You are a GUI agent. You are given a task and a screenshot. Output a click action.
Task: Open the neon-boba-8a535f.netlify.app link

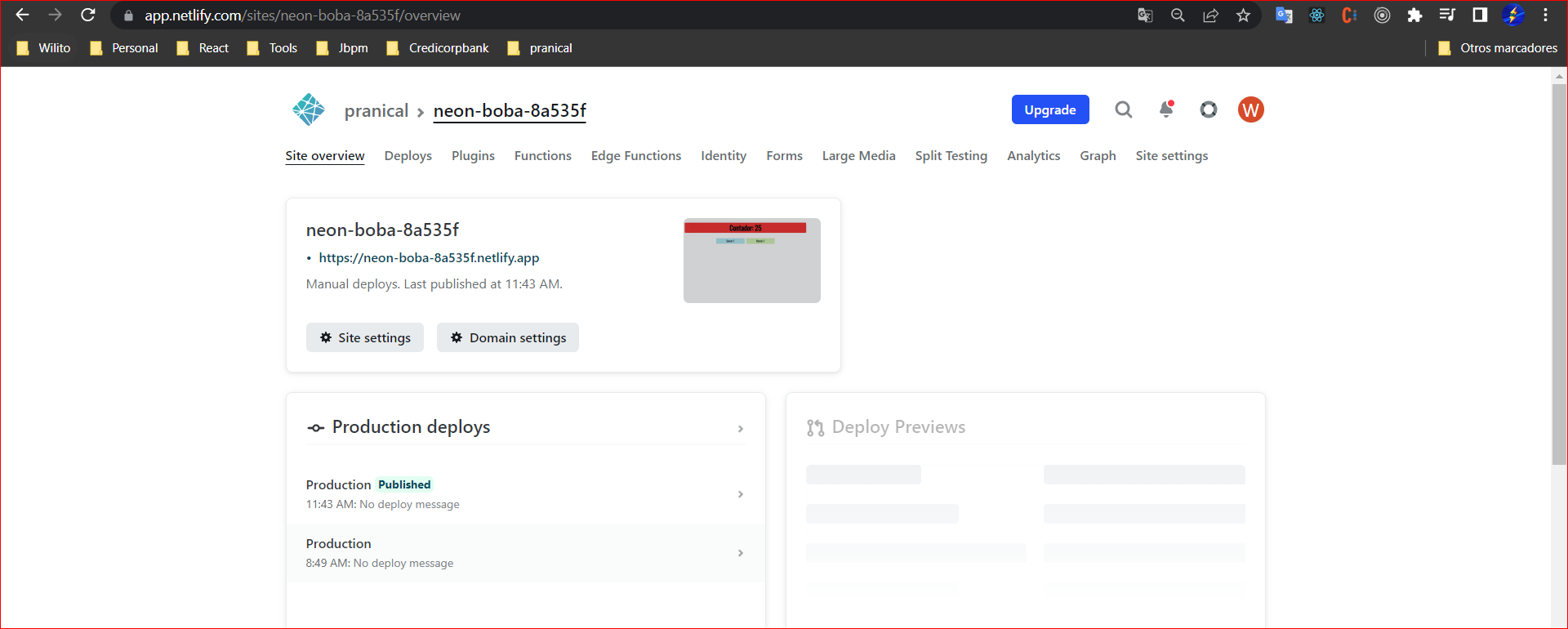[x=429, y=258]
